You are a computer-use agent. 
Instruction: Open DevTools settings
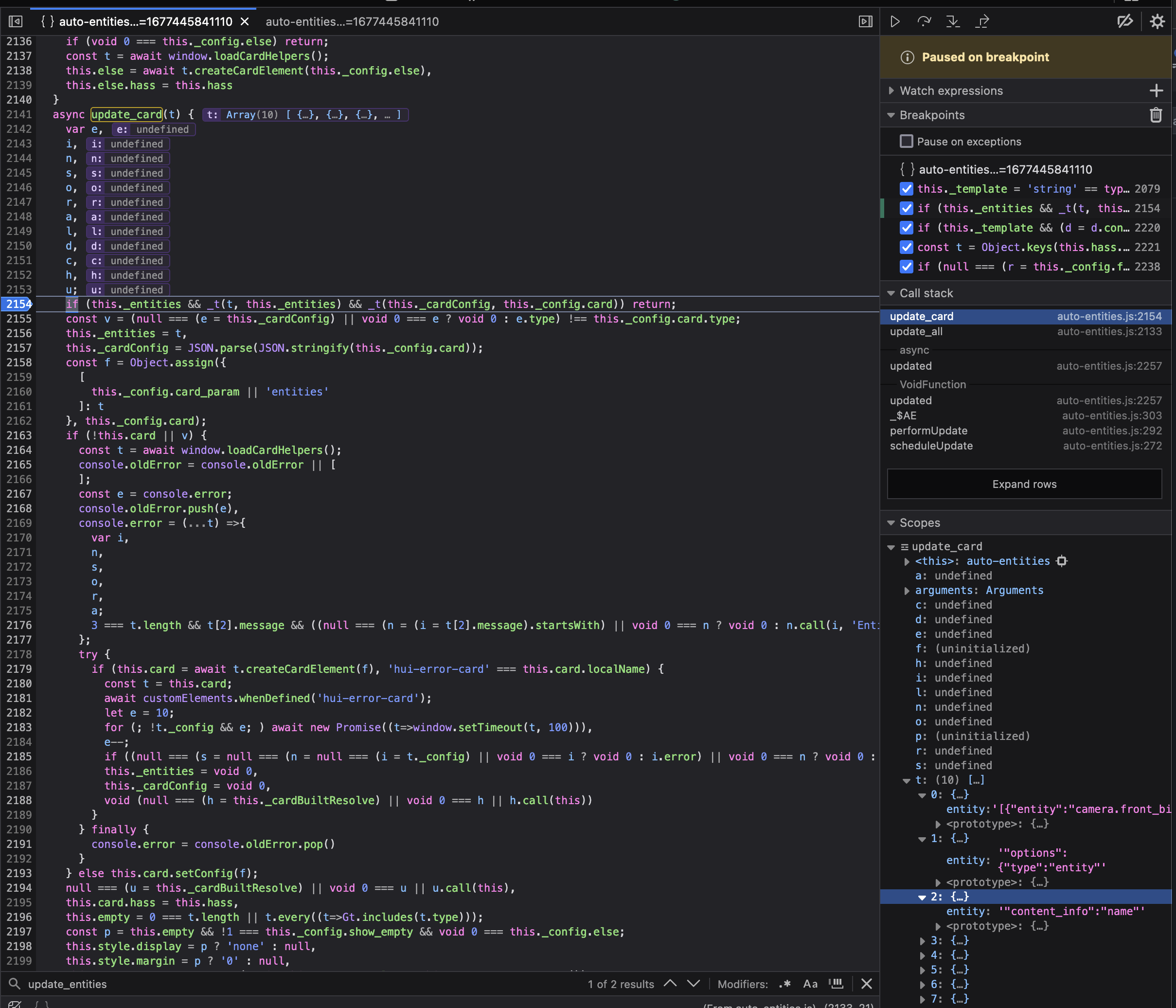[1157, 21]
